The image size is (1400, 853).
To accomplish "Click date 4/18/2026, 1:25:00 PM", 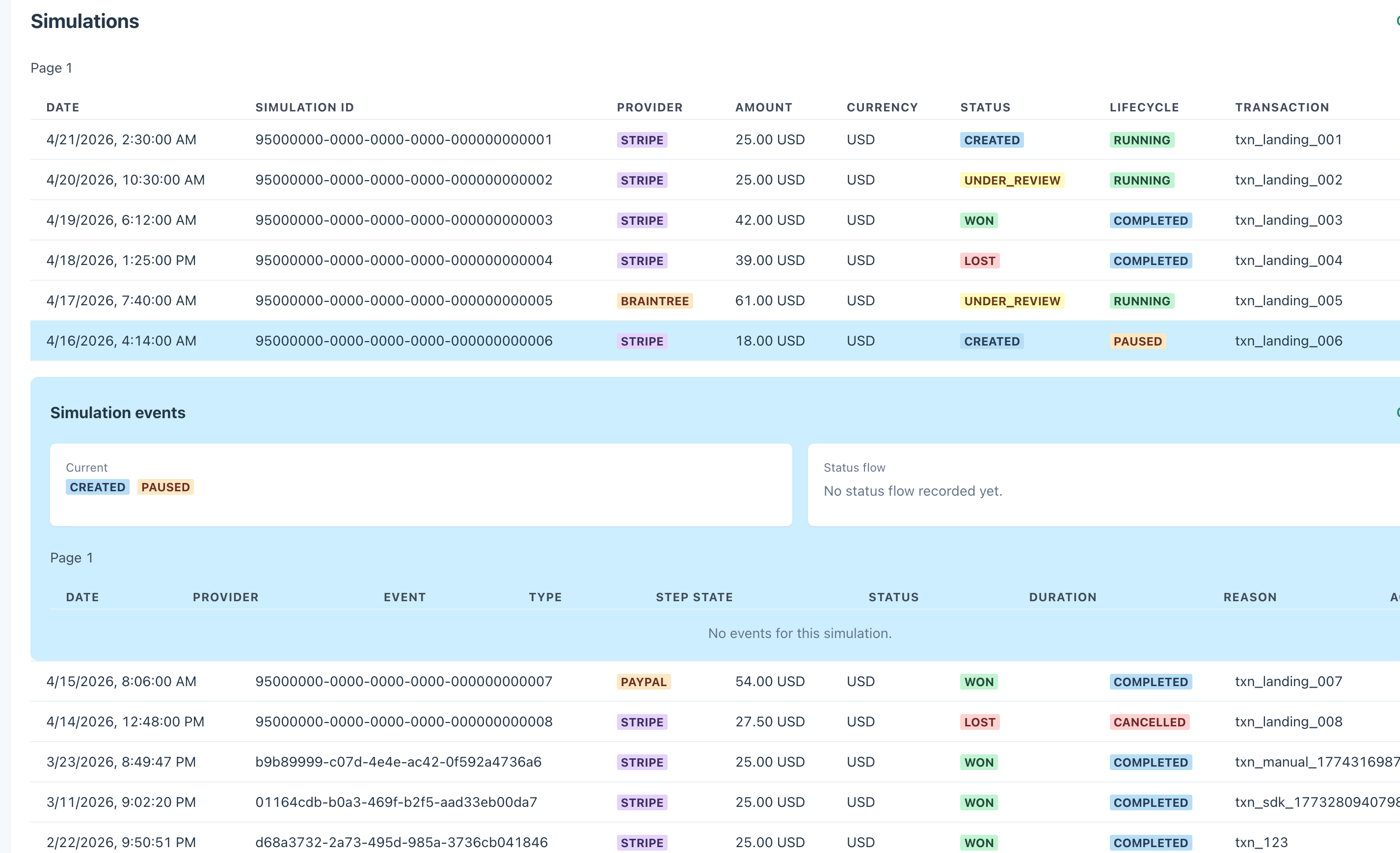I will [x=121, y=261].
